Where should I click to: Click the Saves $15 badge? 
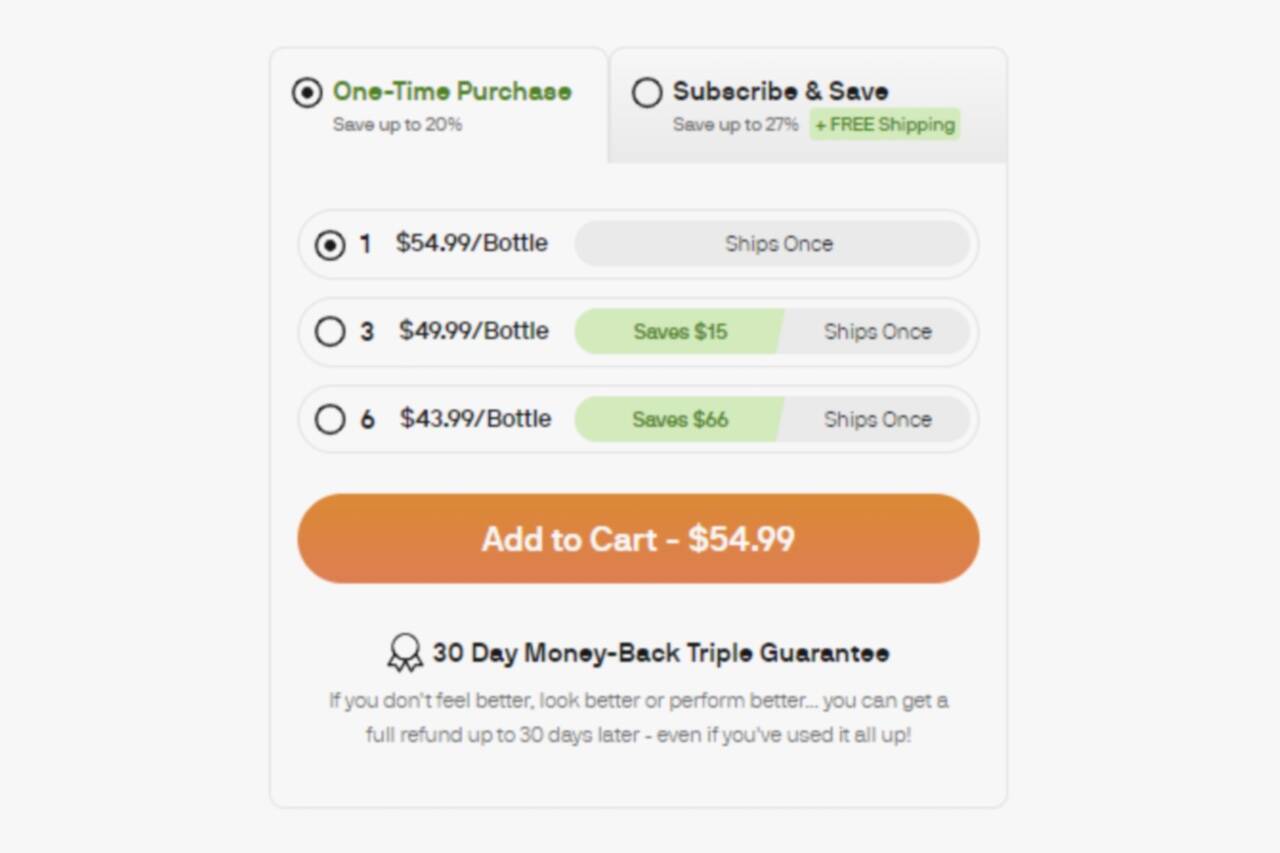point(680,332)
